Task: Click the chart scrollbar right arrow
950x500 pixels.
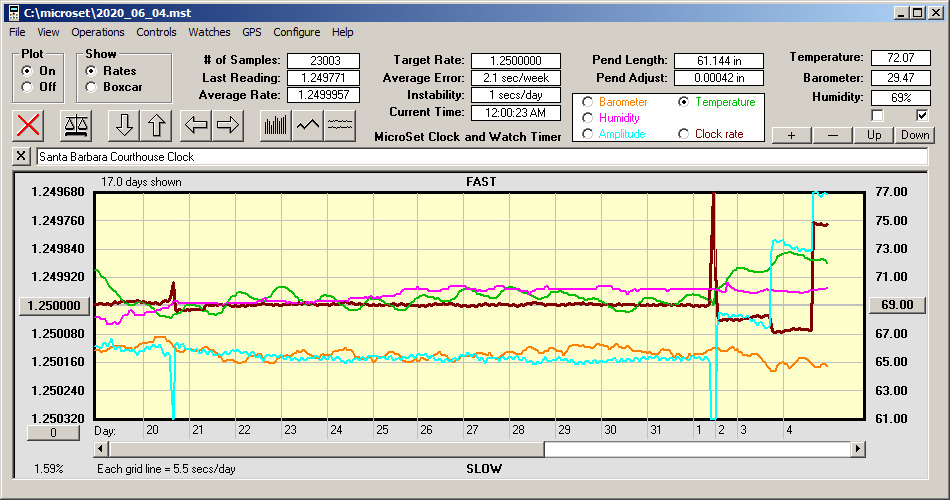Action: click(x=857, y=449)
